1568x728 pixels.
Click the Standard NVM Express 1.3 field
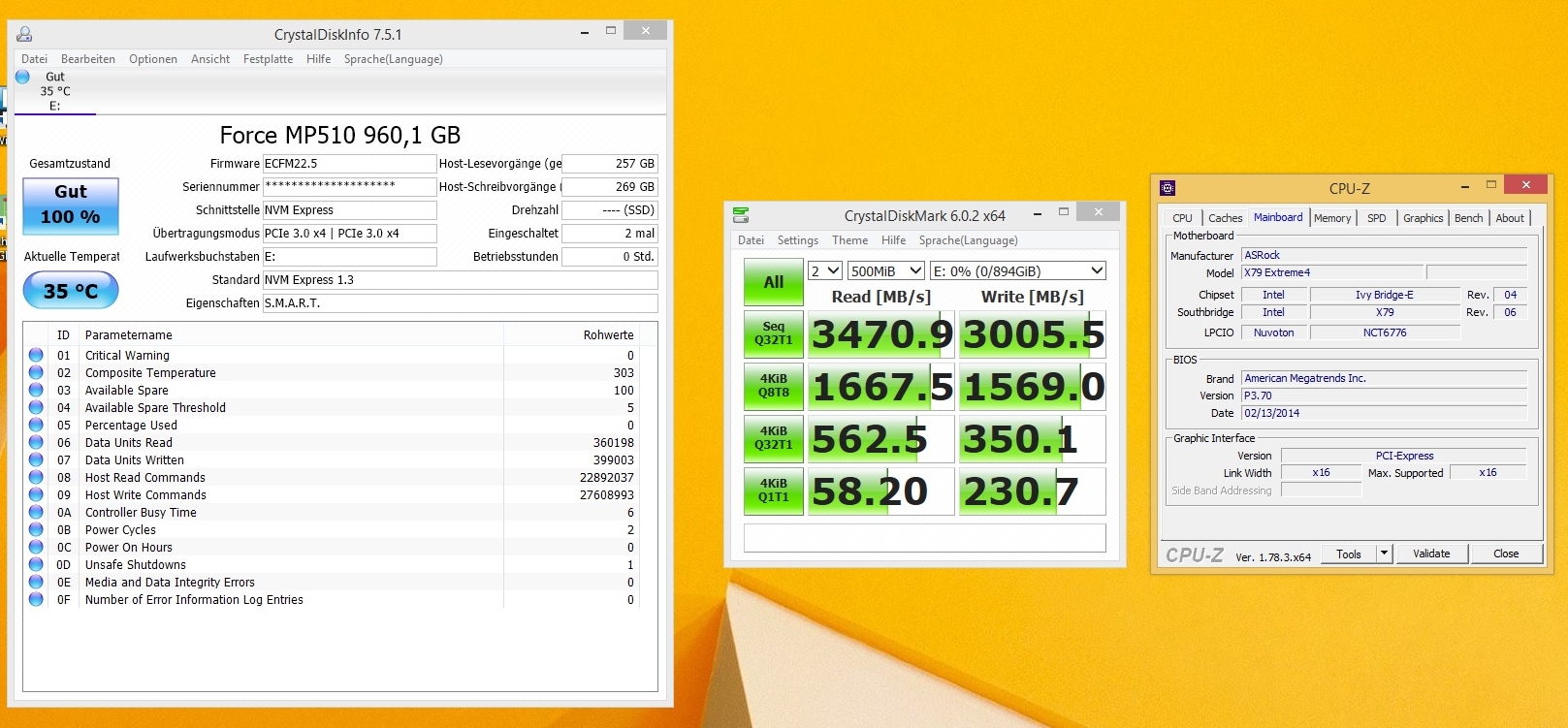pyautogui.click(x=460, y=280)
